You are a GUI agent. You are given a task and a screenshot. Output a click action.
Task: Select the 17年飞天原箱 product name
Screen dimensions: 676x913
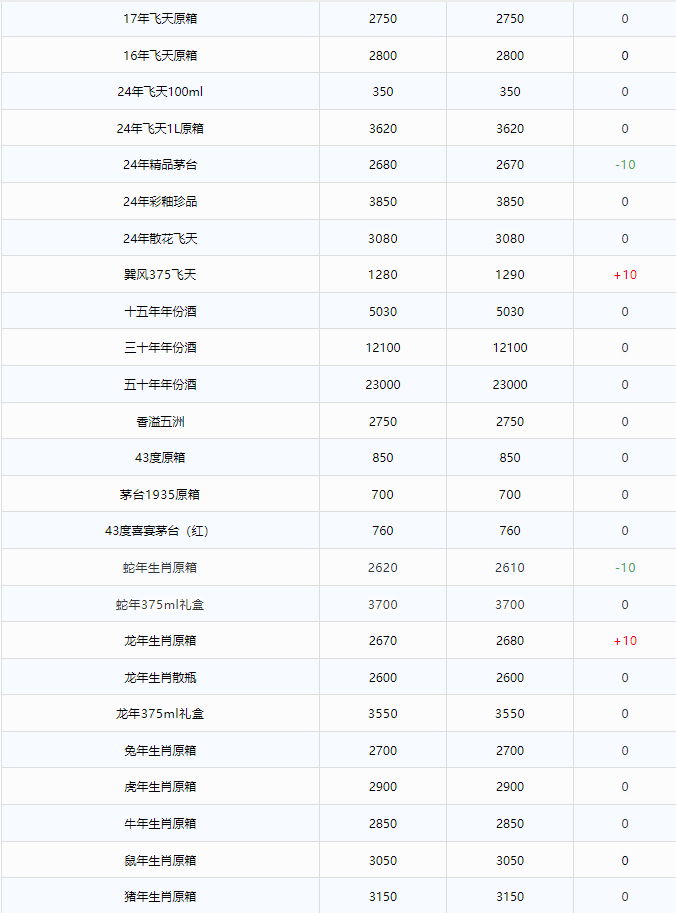pos(160,19)
